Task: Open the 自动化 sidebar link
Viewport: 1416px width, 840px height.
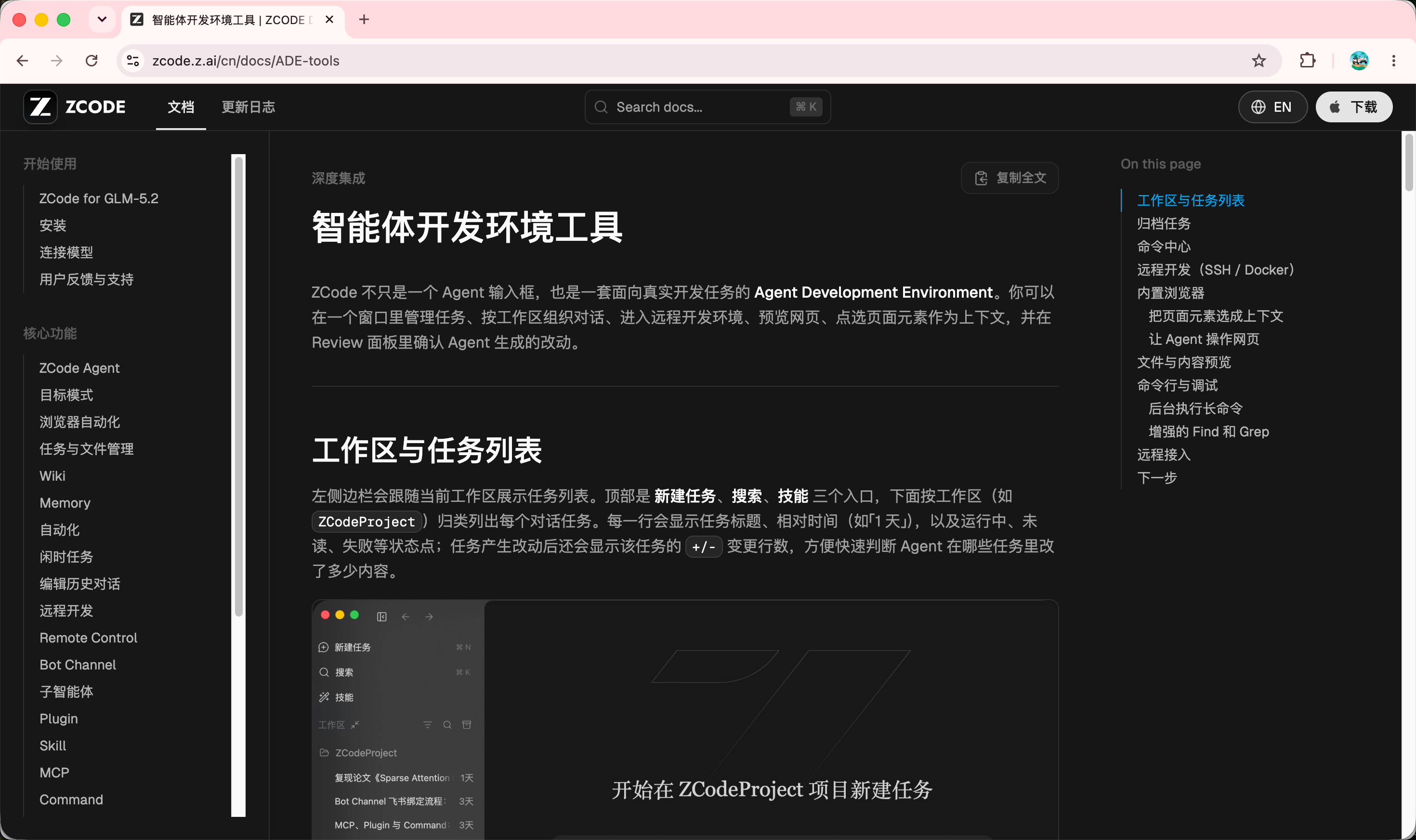Action: pyautogui.click(x=59, y=530)
